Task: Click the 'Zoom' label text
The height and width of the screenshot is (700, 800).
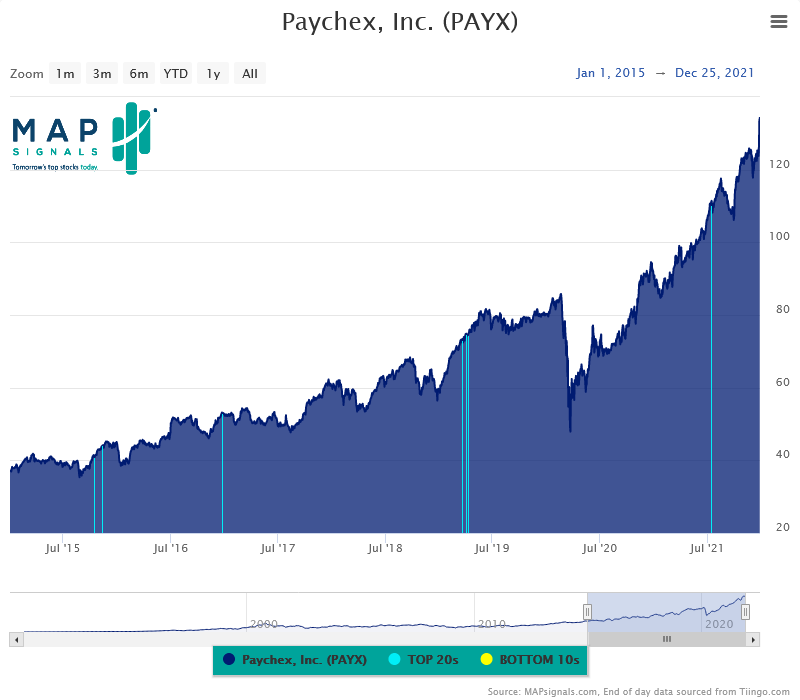Action: [x=27, y=74]
